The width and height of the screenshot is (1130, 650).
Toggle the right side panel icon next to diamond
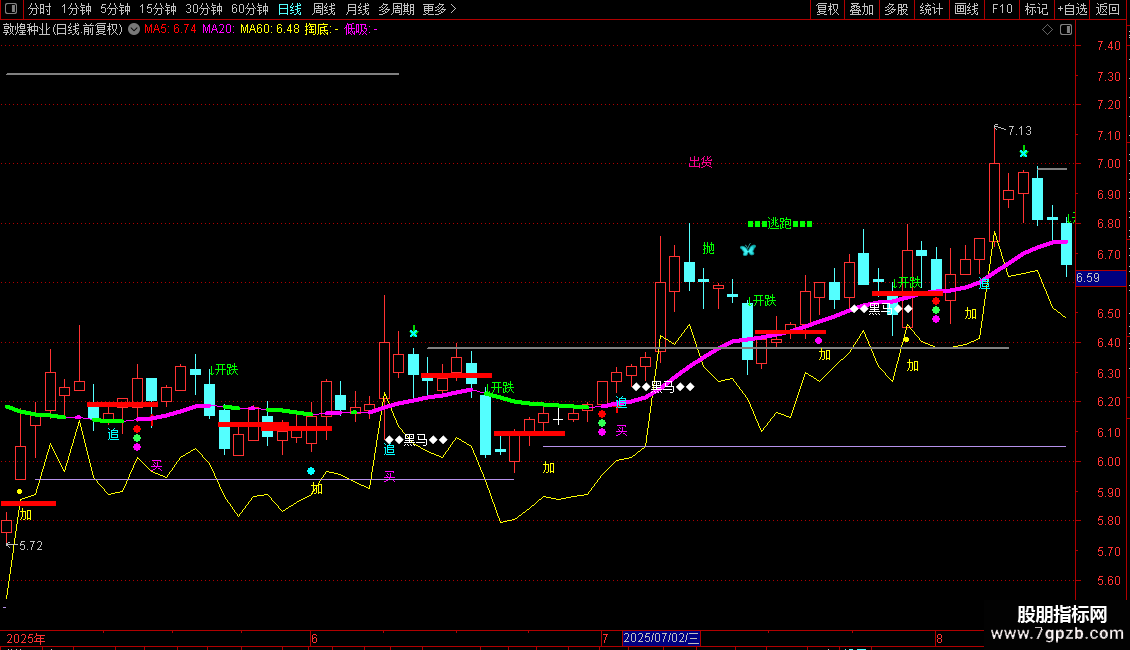tap(1066, 30)
